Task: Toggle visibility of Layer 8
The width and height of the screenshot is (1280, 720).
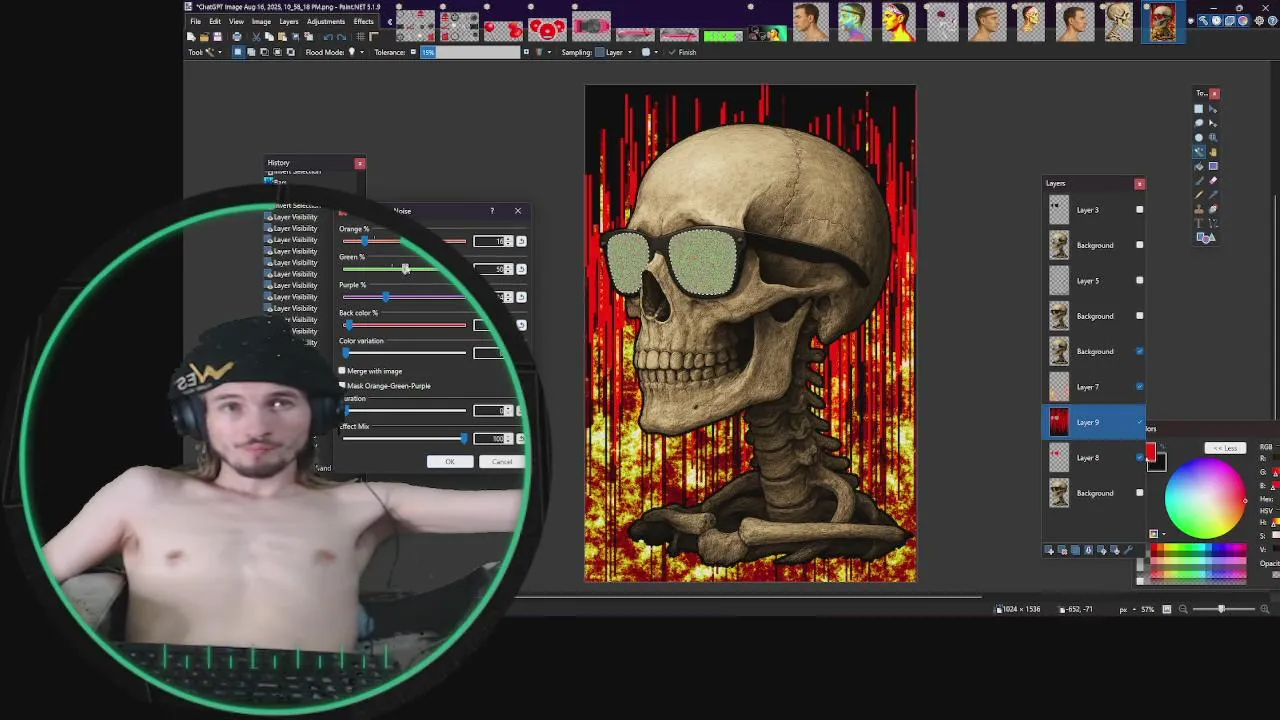Action: coord(1139,458)
